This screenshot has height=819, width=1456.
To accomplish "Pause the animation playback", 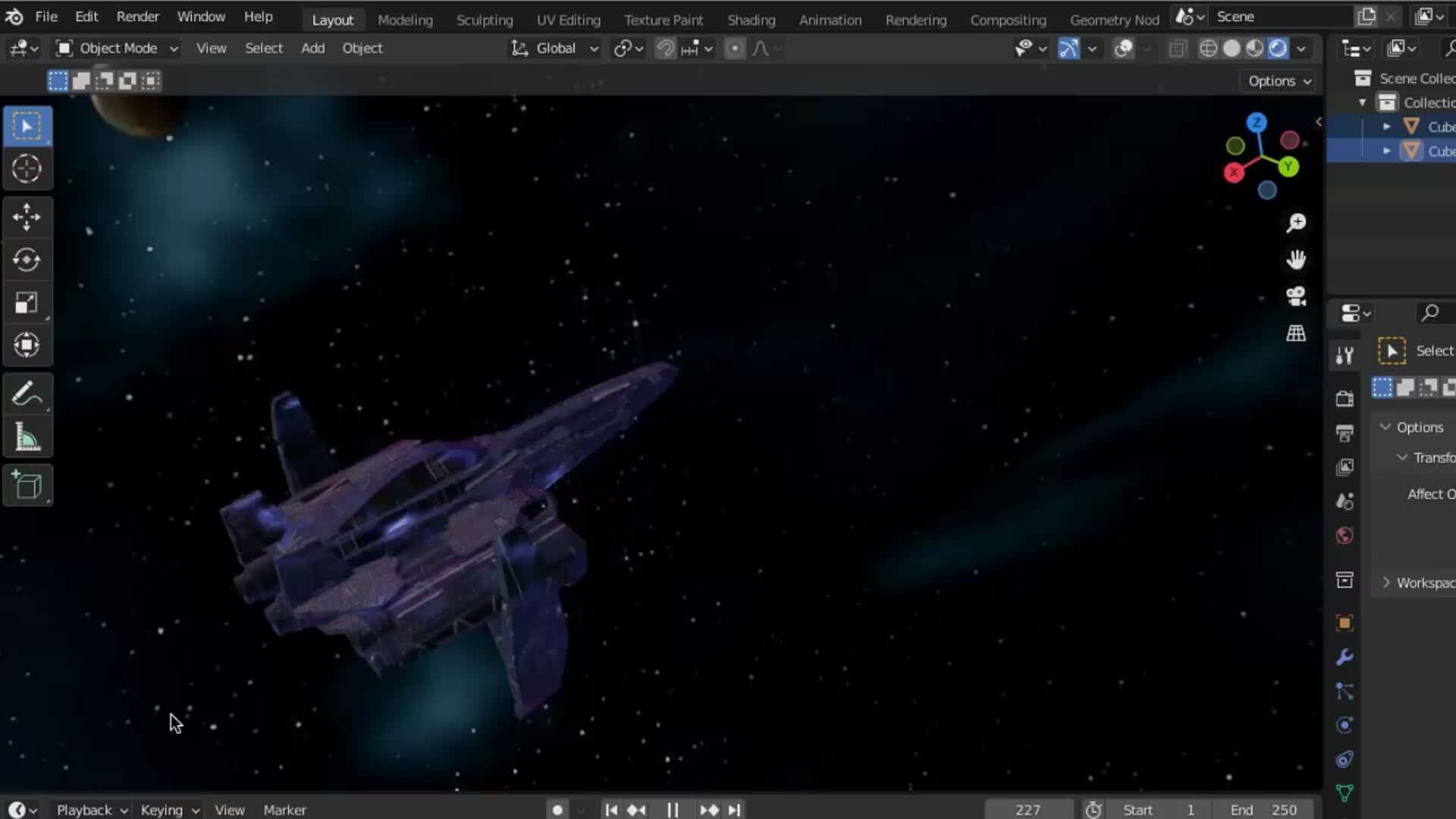I will pos(673,810).
